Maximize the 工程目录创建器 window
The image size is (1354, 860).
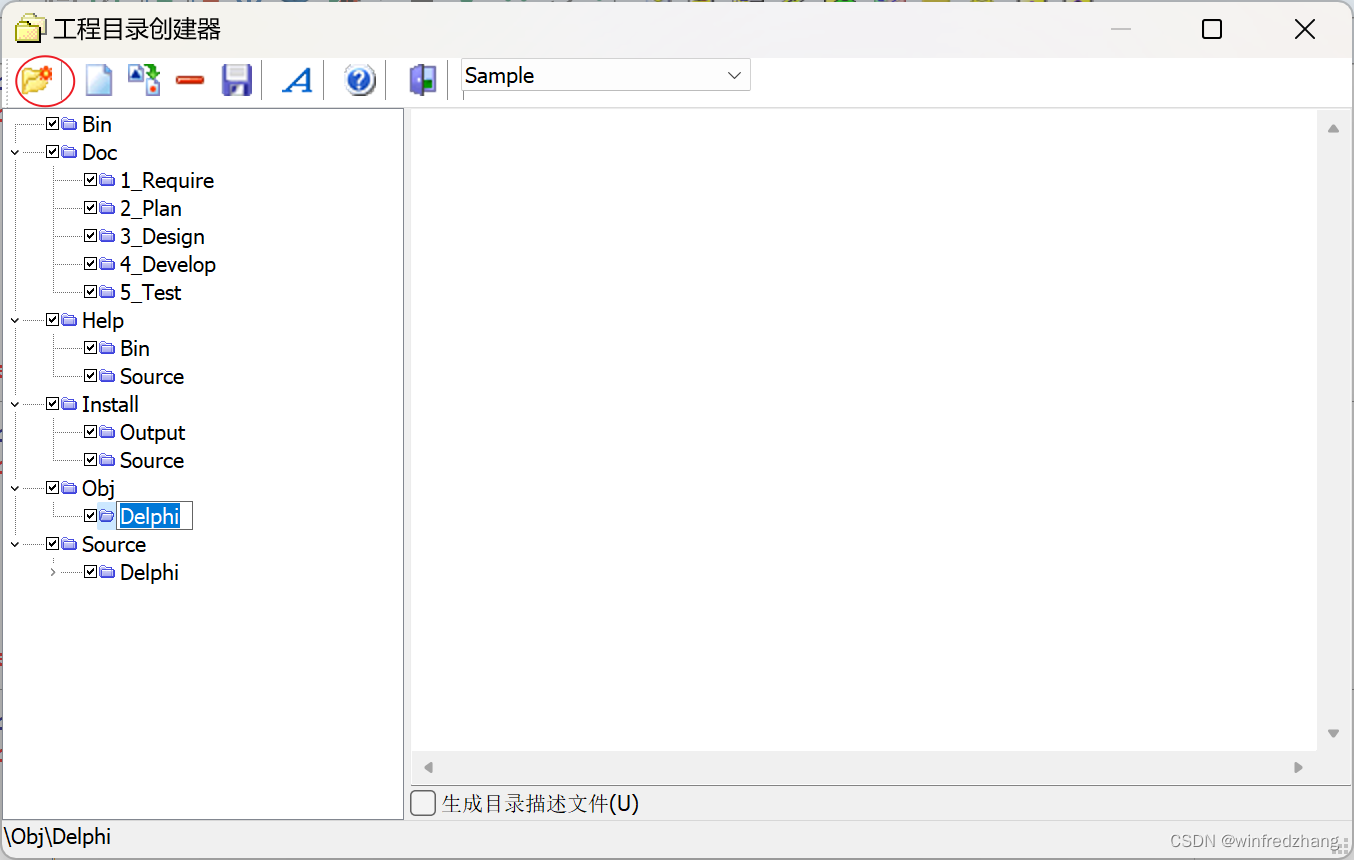(x=1212, y=29)
